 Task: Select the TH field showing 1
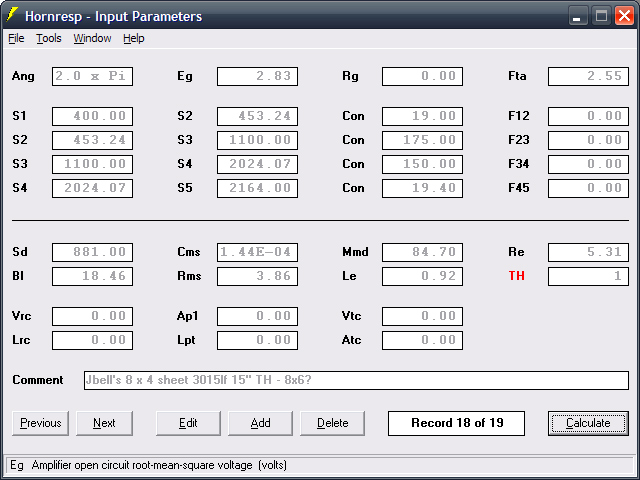point(588,276)
